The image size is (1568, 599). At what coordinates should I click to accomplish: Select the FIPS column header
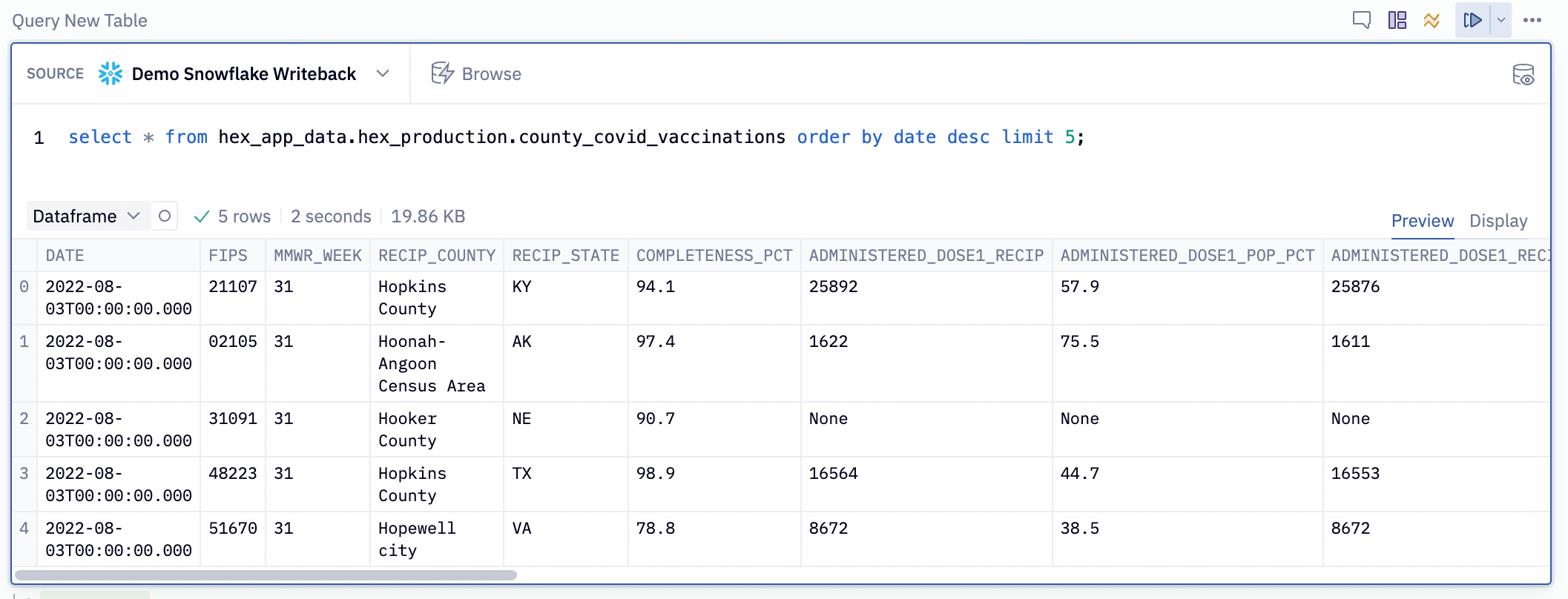(x=232, y=256)
